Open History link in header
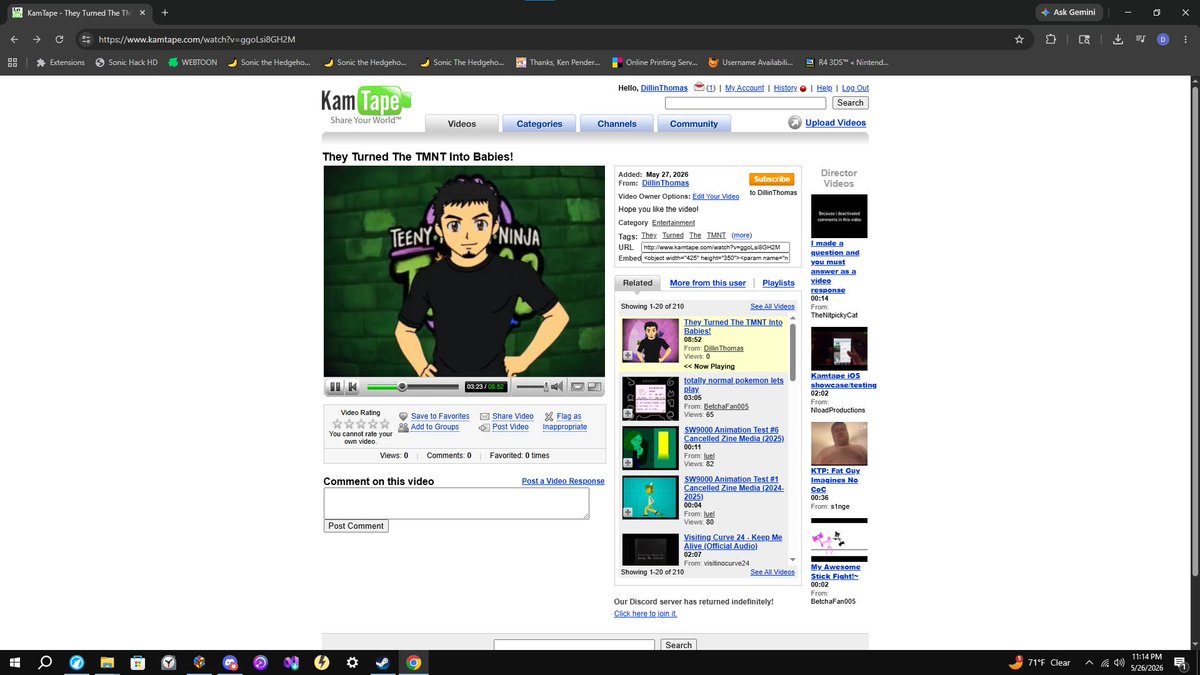 point(785,88)
